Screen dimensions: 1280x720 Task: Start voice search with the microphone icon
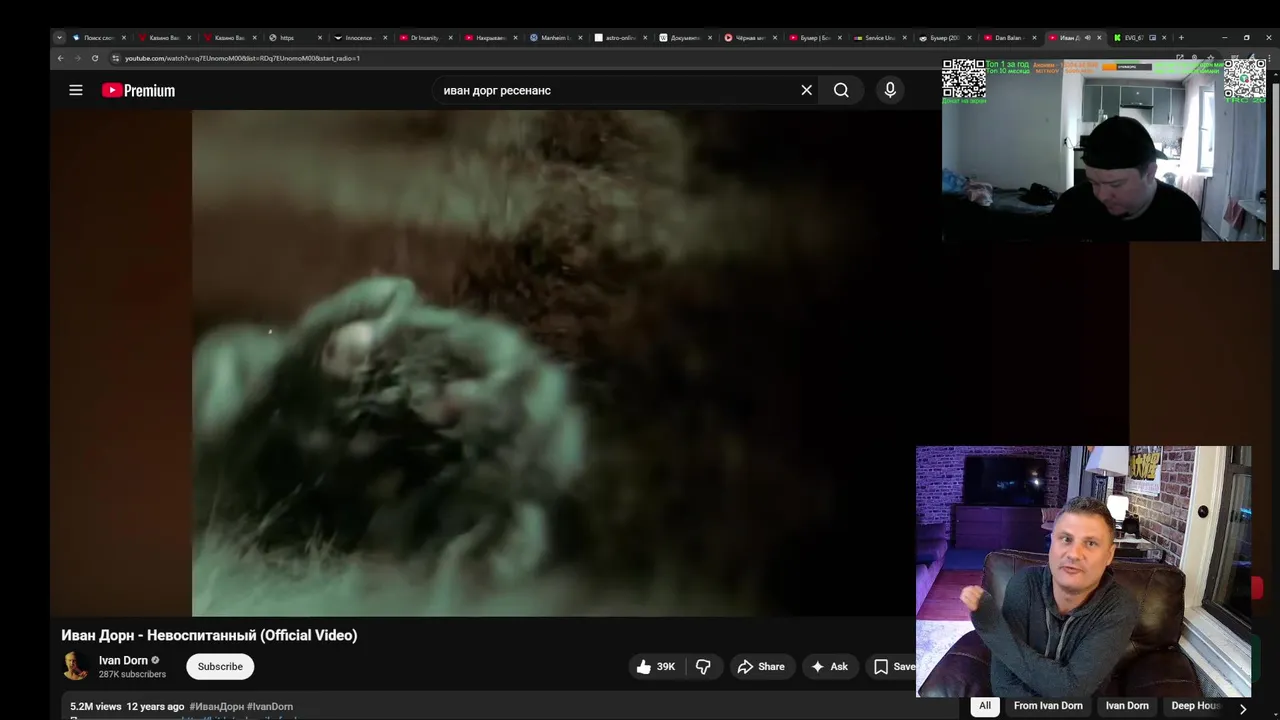click(890, 90)
